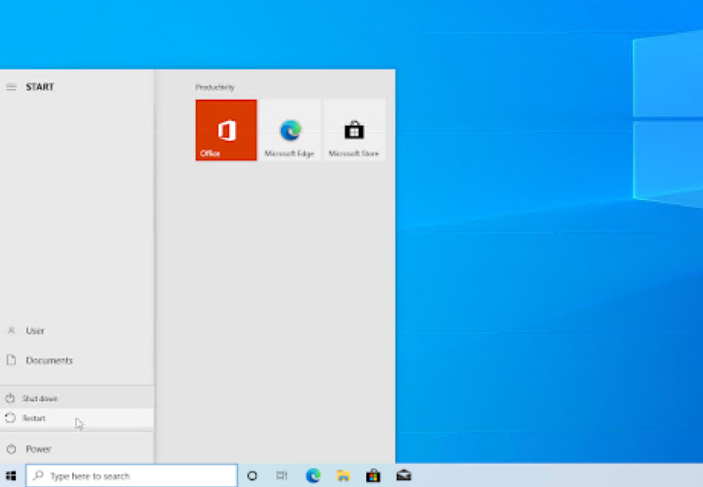Screen dimensions: 703x487
Task: Open the Mail app on the taskbar
Action: (x=403, y=476)
